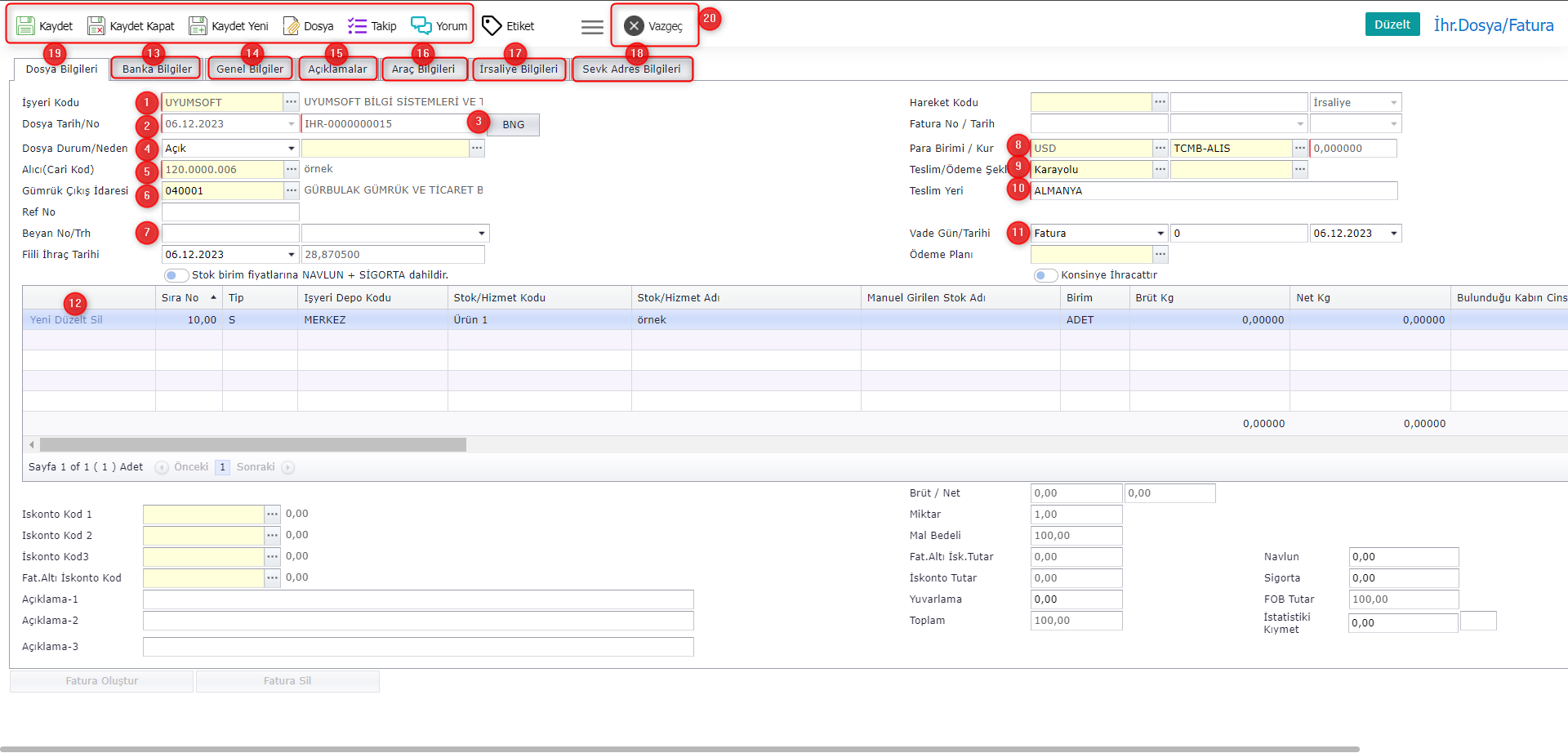Switch to Sevk Adres Bilgileri tab
Image resolution: width=1568 pixels, height=753 pixels.
(631, 69)
